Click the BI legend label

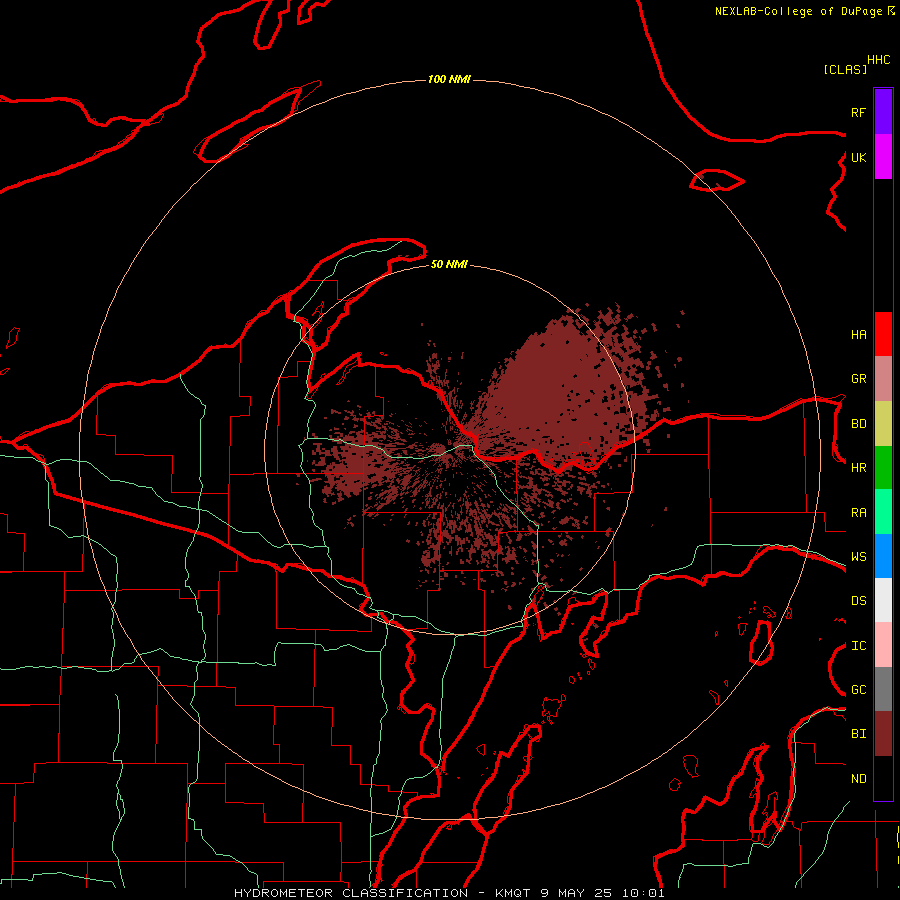click(858, 734)
